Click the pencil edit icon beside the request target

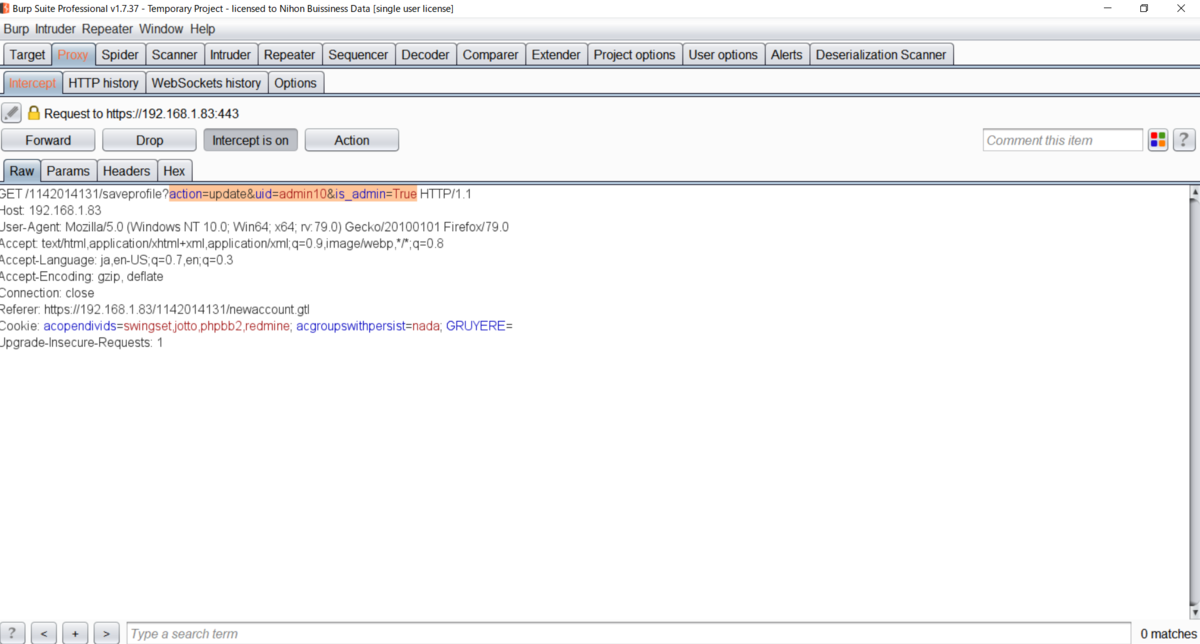pyautogui.click(x=11, y=113)
